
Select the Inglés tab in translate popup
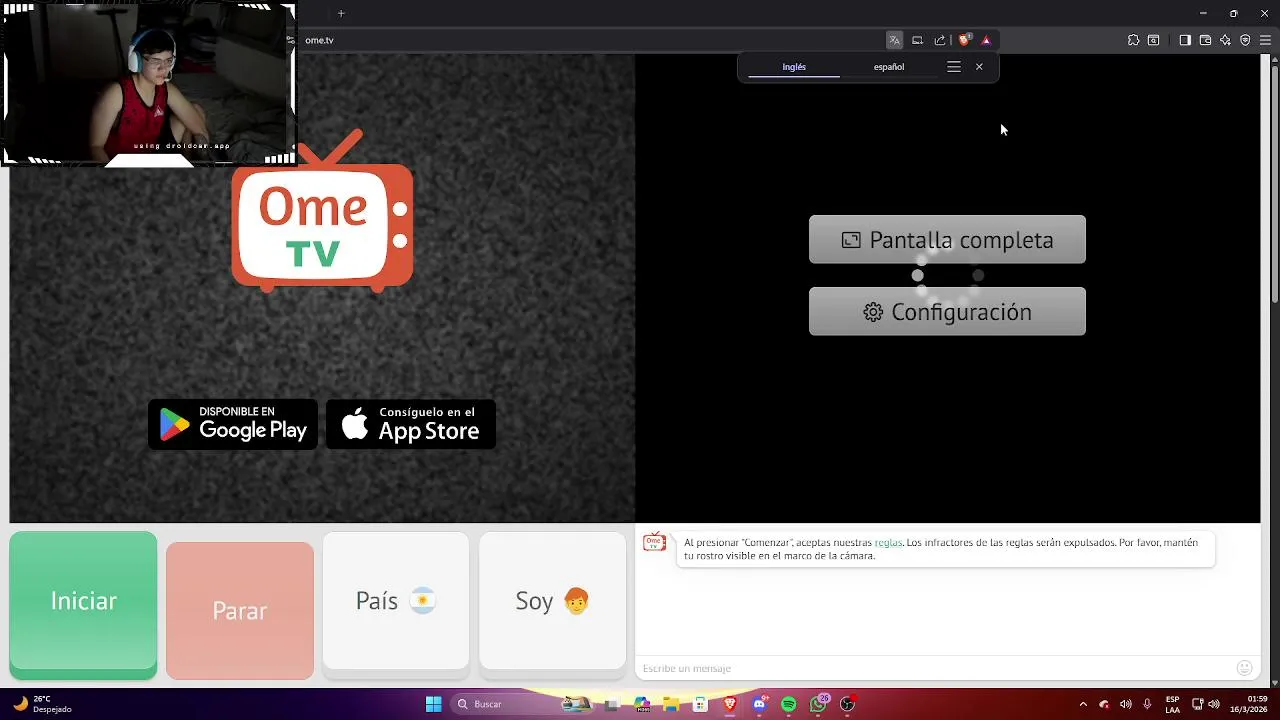coord(794,67)
